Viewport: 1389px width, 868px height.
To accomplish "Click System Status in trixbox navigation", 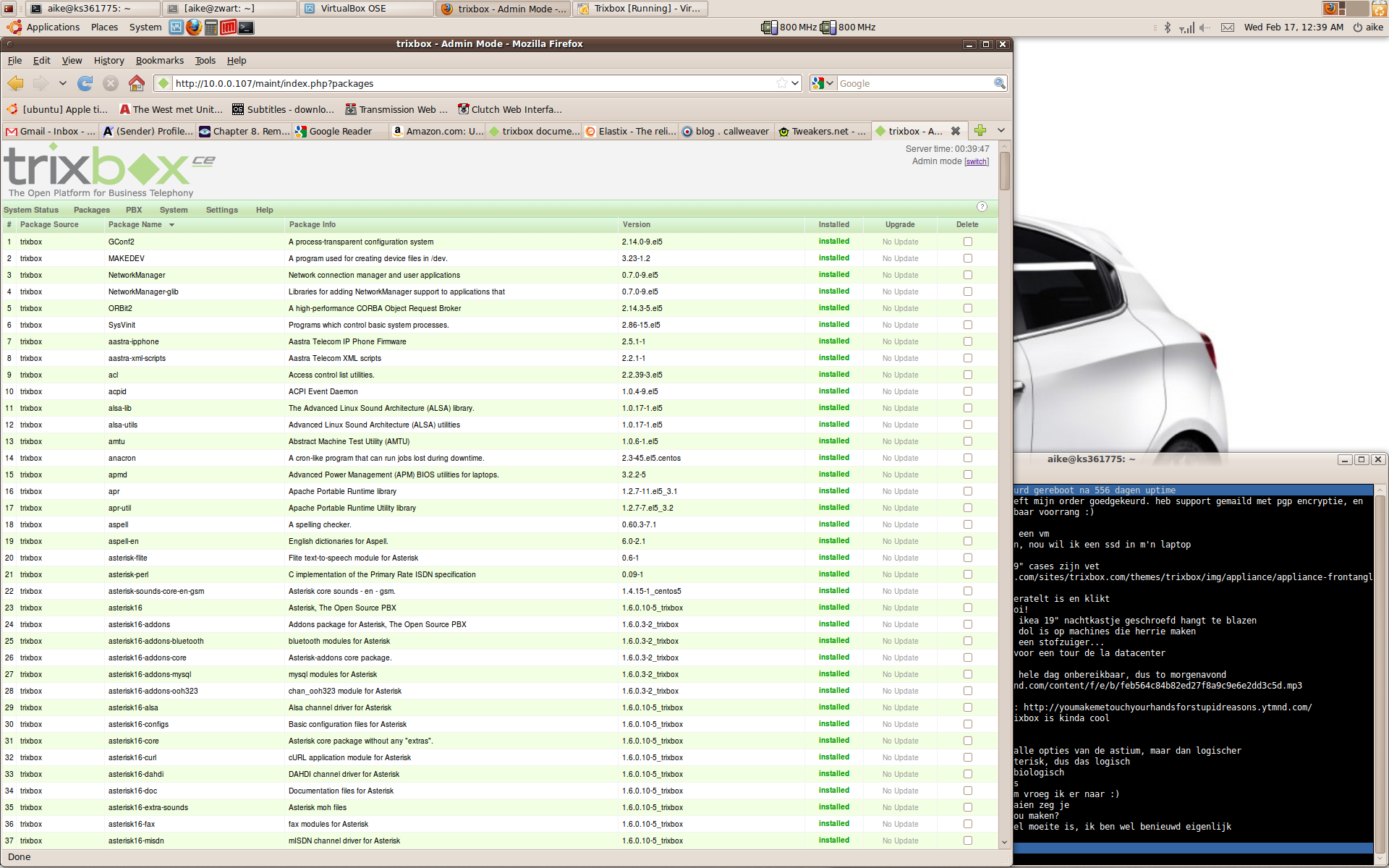I will (31, 210).
